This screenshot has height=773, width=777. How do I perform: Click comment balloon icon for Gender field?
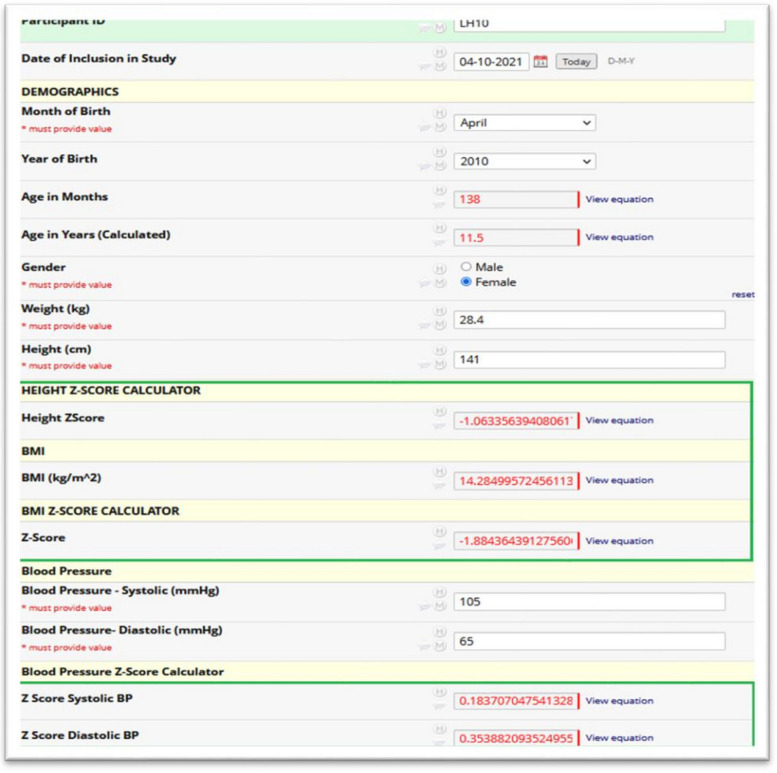pyautogui.click(x=426, y=284)
